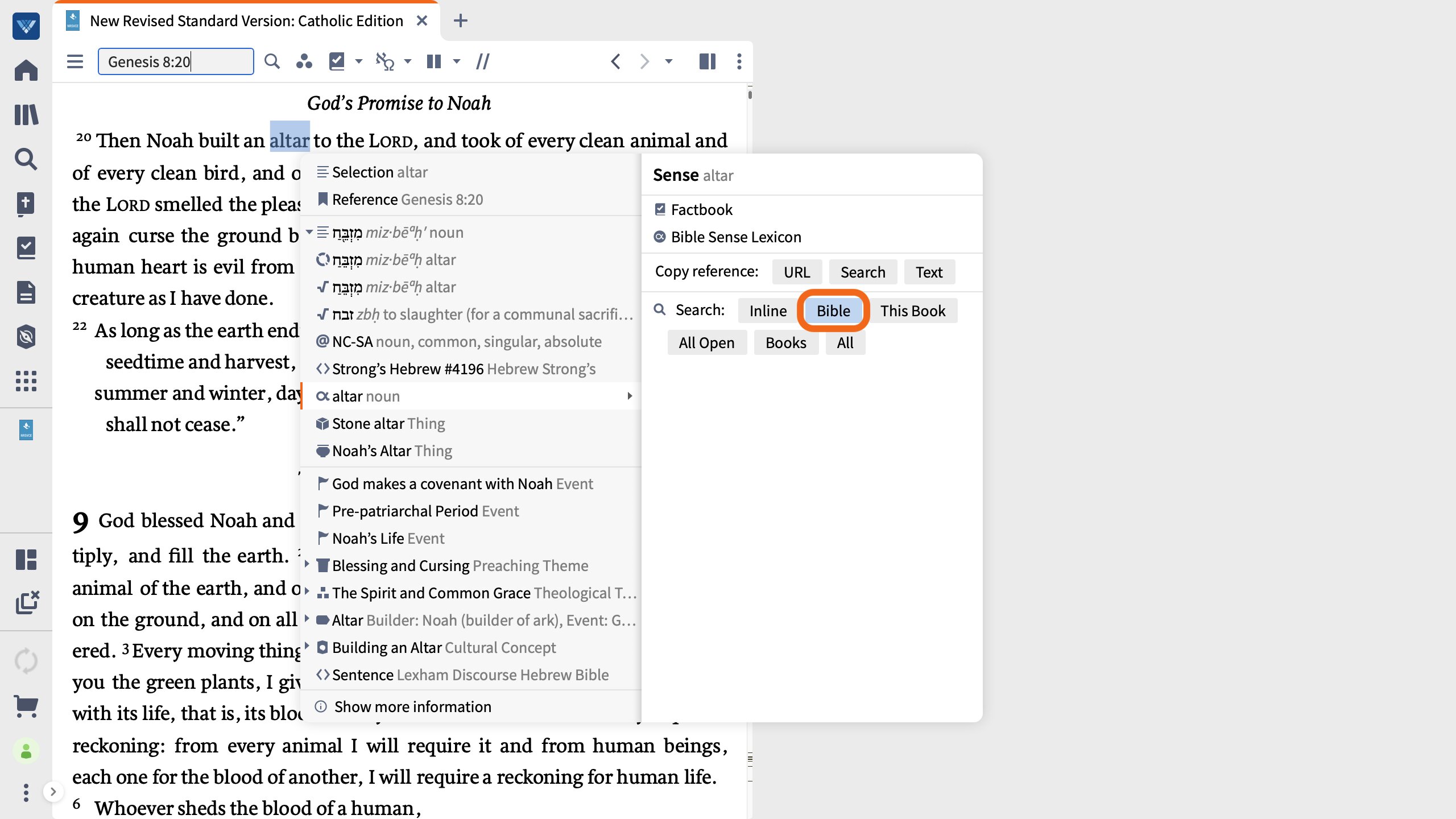Open Bible Sense Lexicon
1456x819 pixels.
735,237
